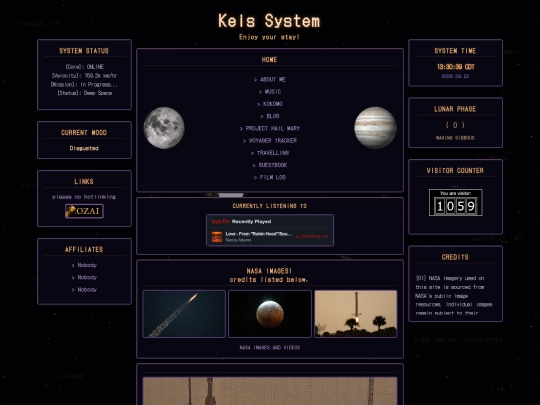Click the partially visible bottom image
This screenshot has height=405, width=540.
[270, 391]
